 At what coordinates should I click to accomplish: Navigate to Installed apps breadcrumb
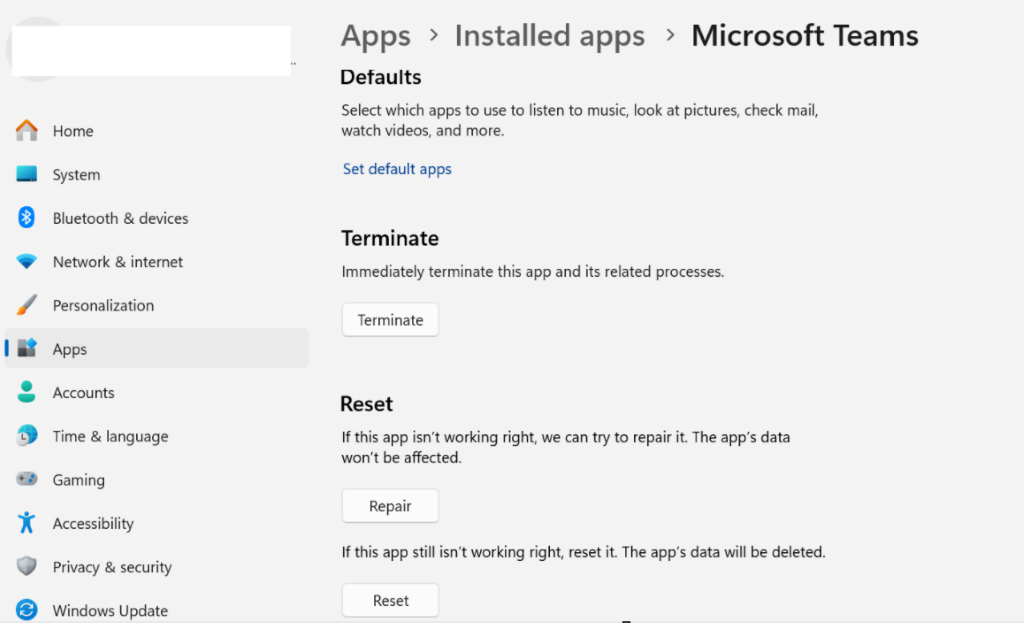[549, 36]
